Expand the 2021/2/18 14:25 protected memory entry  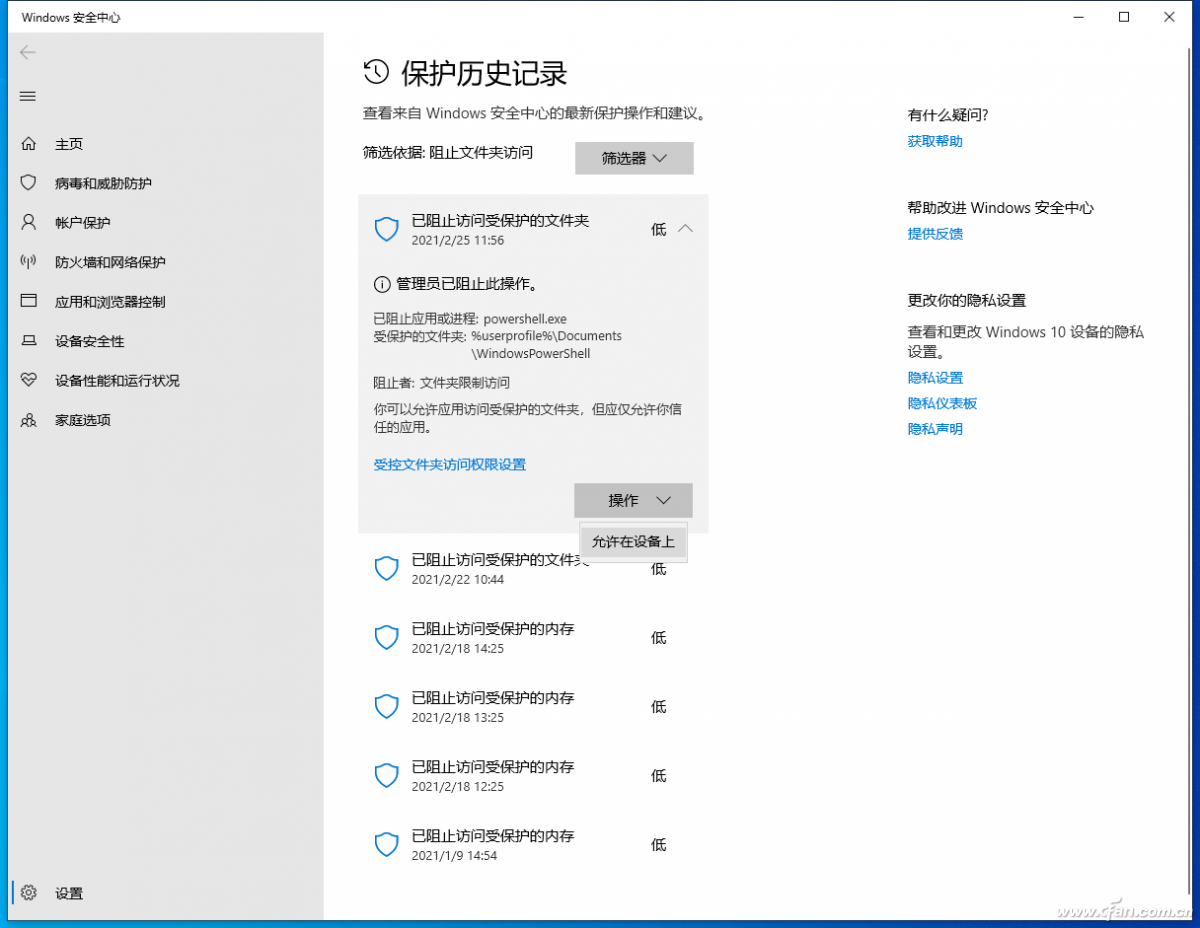click(533, 638)
